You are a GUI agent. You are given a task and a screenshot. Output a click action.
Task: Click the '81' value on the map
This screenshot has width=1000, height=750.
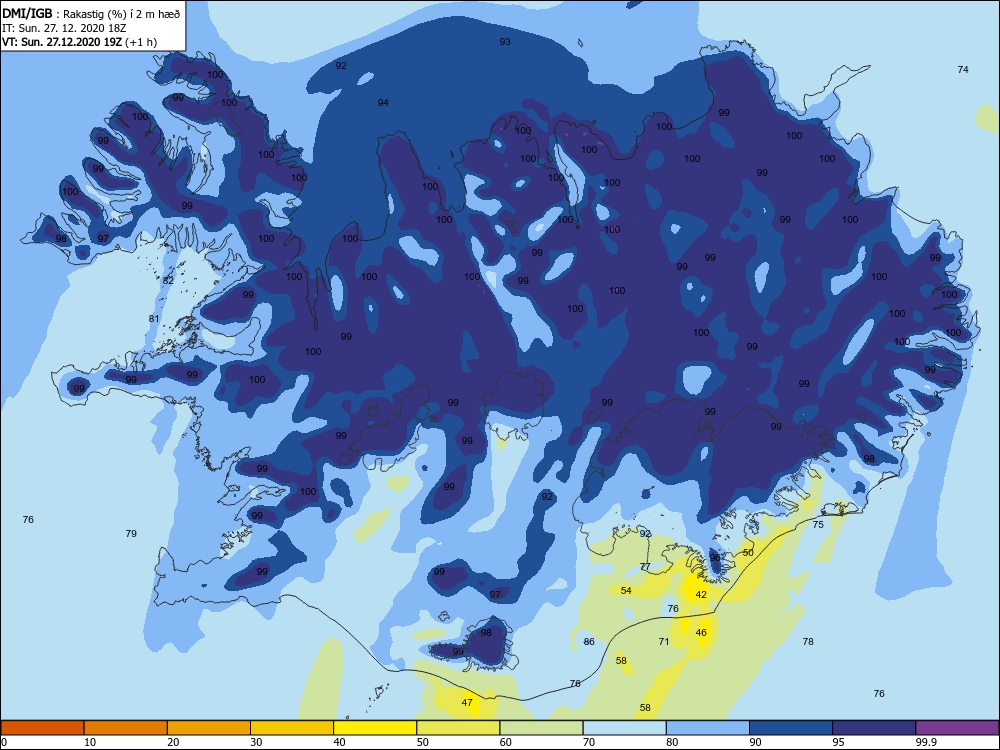click(x=154, y=319)
